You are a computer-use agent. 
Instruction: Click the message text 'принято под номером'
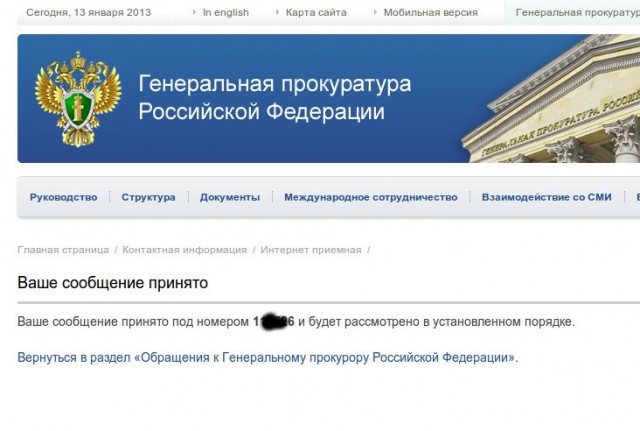[185, 322]
